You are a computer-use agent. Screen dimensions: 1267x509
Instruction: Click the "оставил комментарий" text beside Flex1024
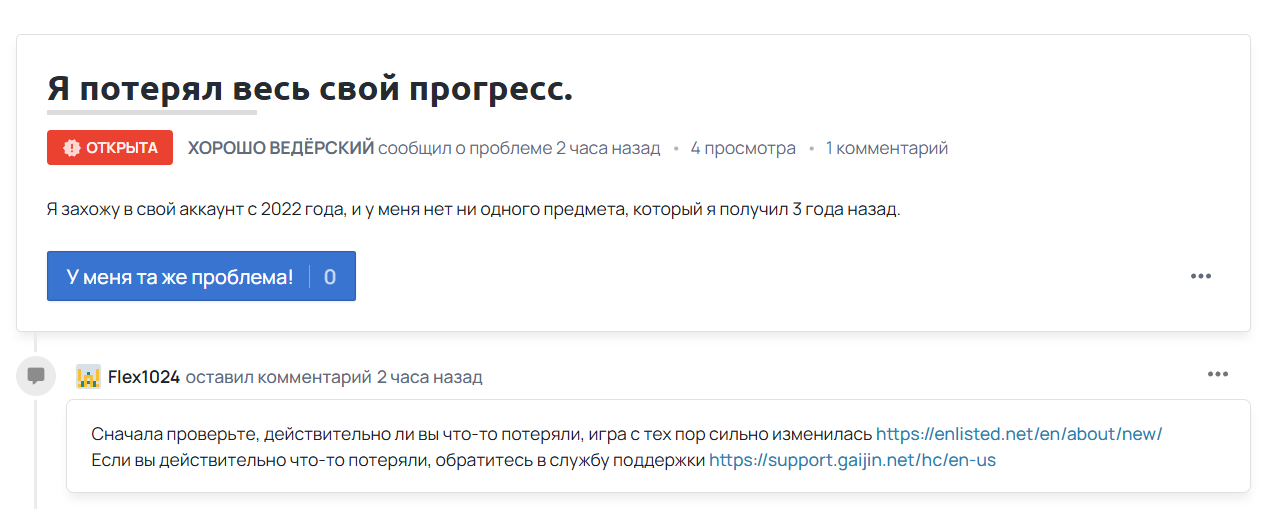[278, 377]
